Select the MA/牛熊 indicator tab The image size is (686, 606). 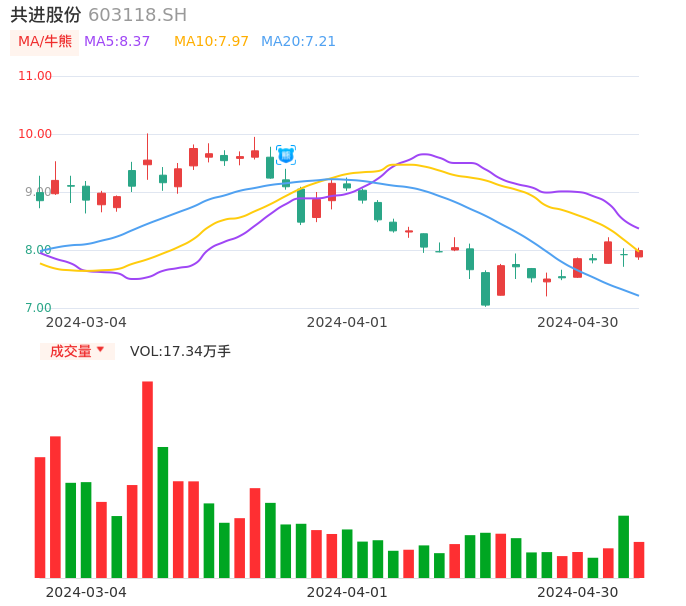point(45,42)
